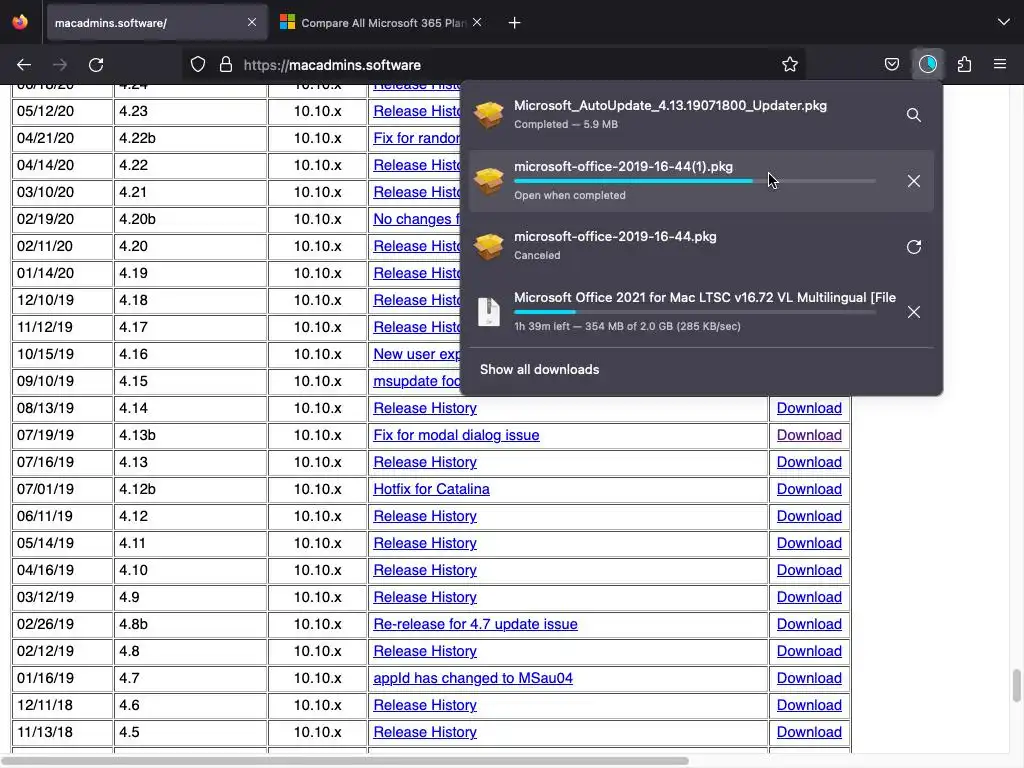Click the vertical page scrollbar thumb
Viewport: 1024px width, 768px height.
(x=1016, y=685)
